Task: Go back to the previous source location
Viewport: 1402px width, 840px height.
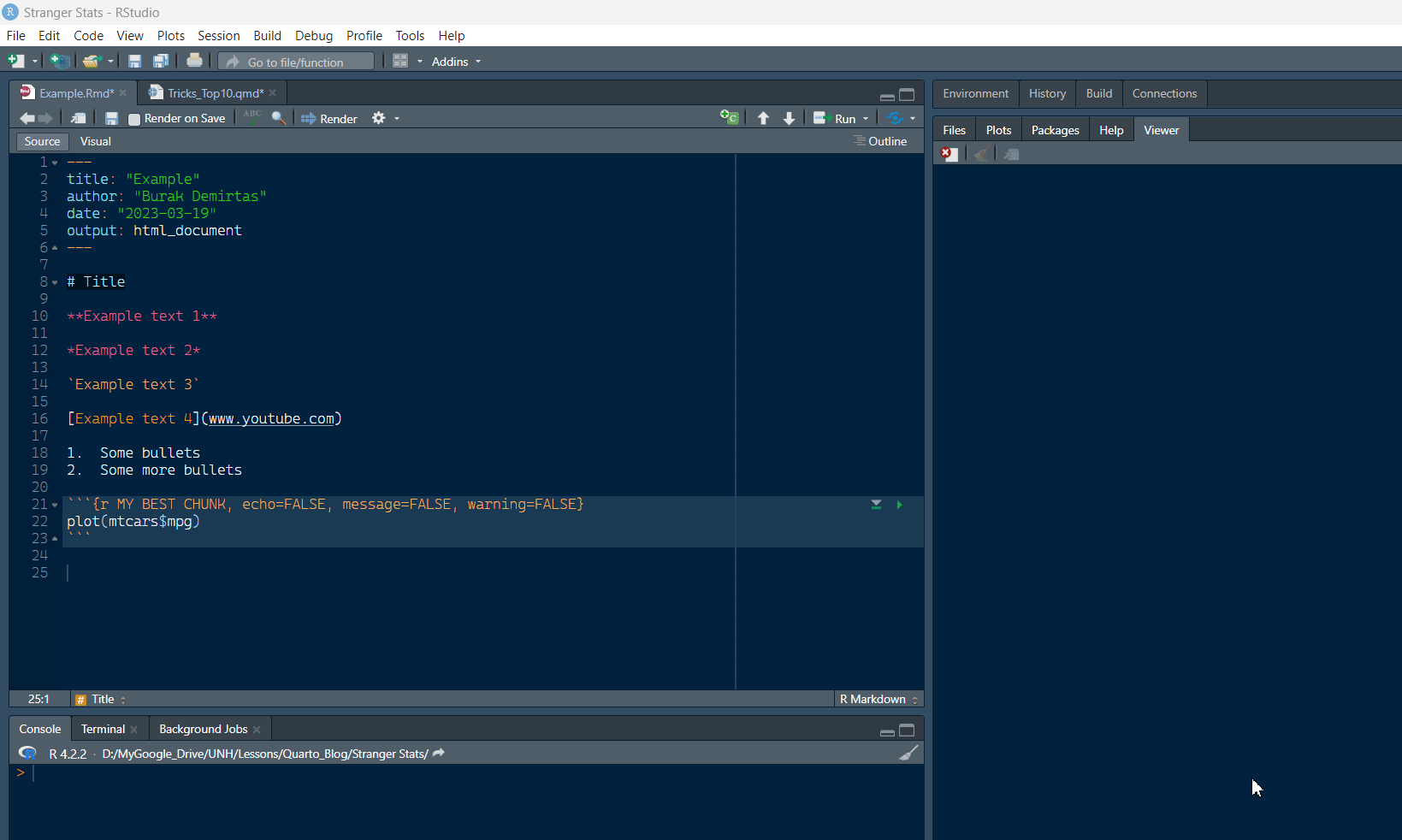Action: pos(27,118)
